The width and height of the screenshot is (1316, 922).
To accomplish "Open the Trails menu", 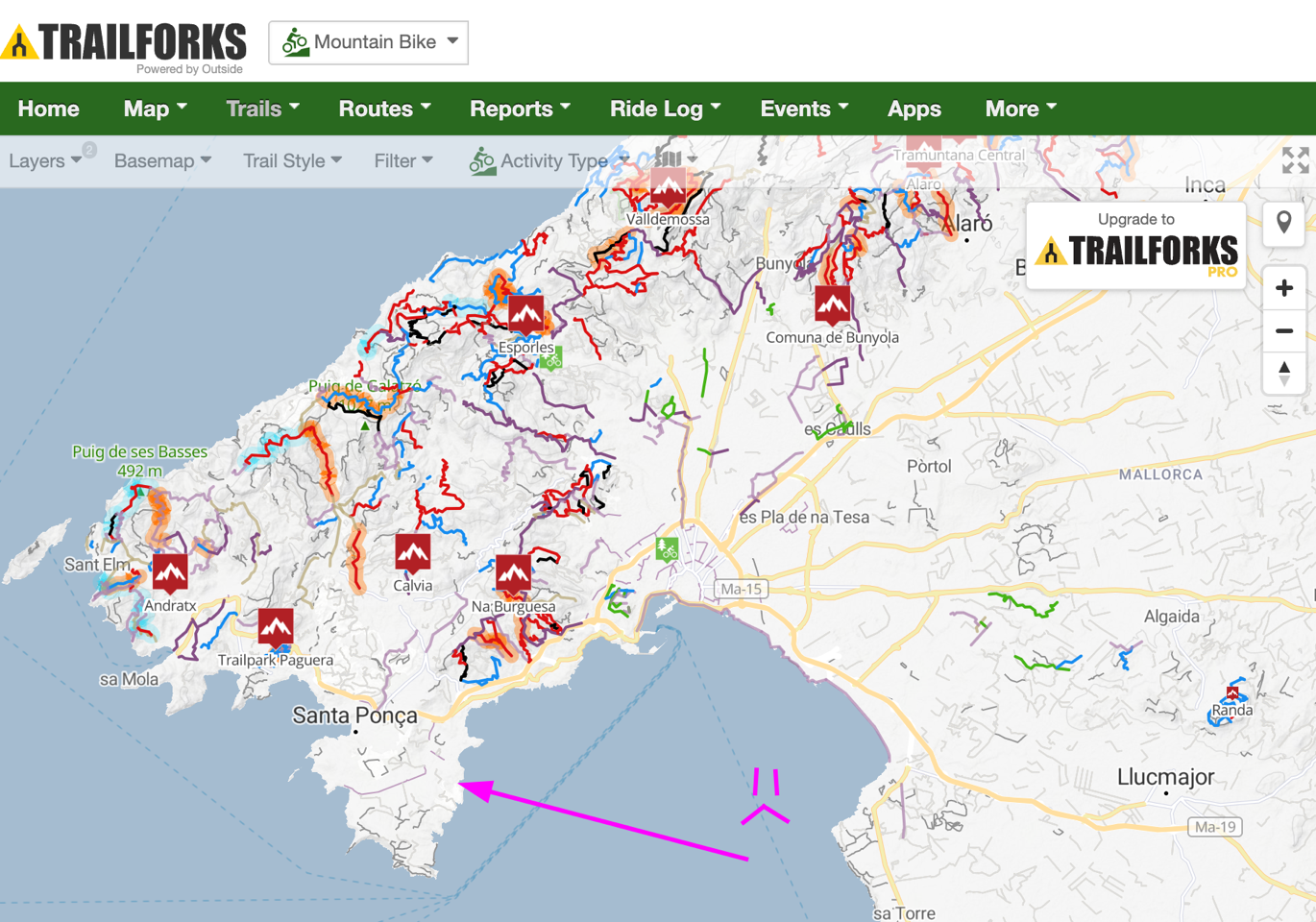I will click(262, 109).
